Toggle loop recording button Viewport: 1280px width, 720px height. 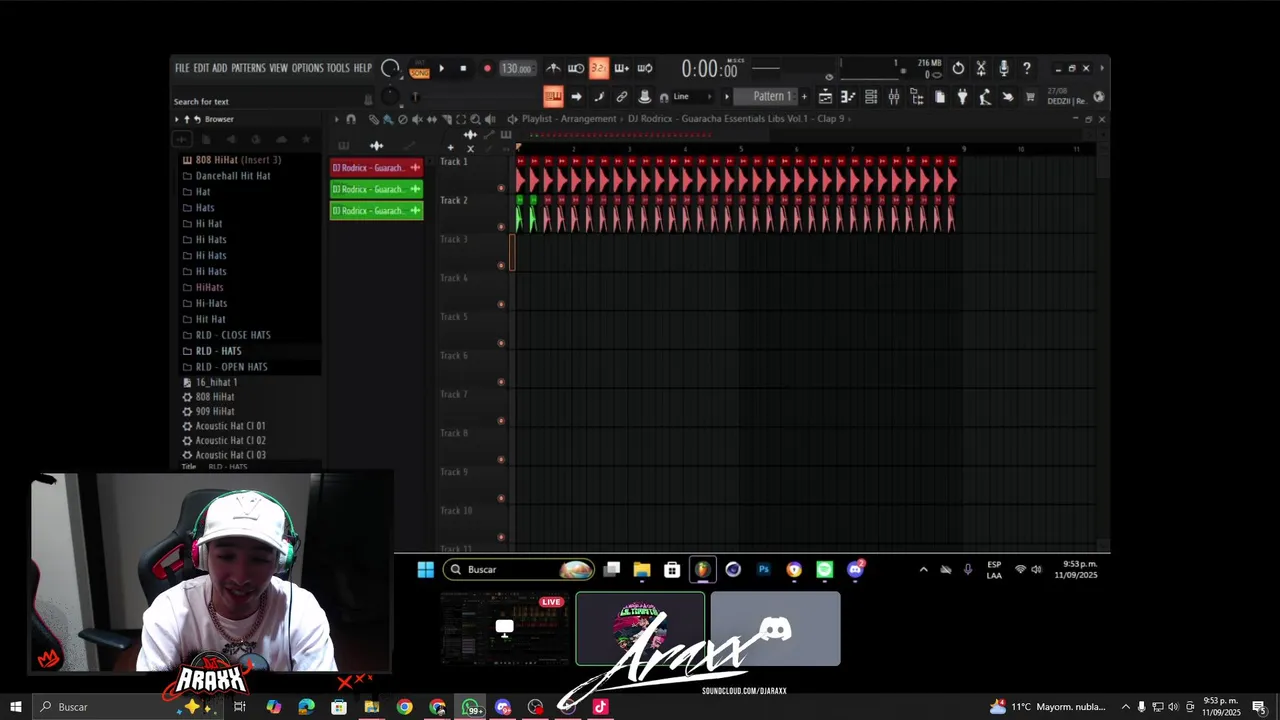click(645, 68)
